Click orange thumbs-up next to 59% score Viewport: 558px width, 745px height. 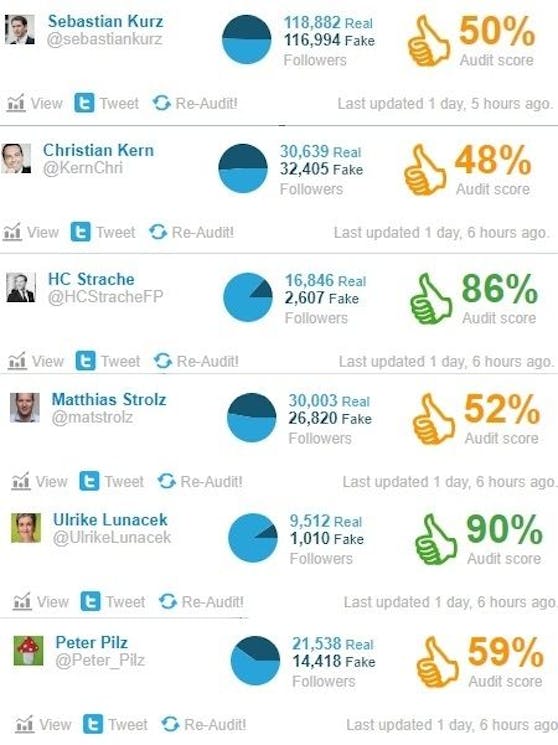[x=437, y=662]
